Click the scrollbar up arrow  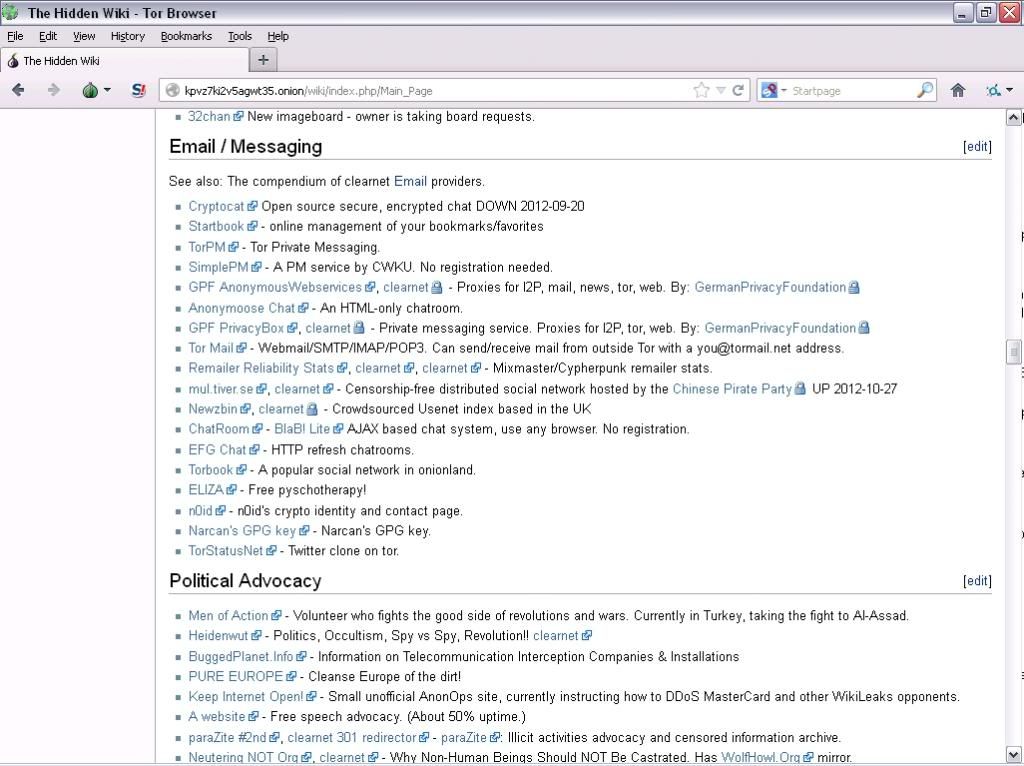click(x=1013, y=118)
